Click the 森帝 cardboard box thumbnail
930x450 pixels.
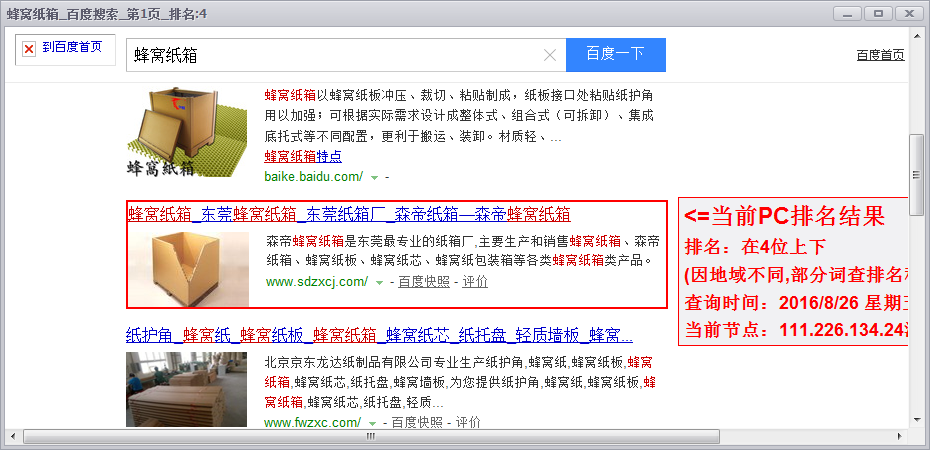pos(190,268)
